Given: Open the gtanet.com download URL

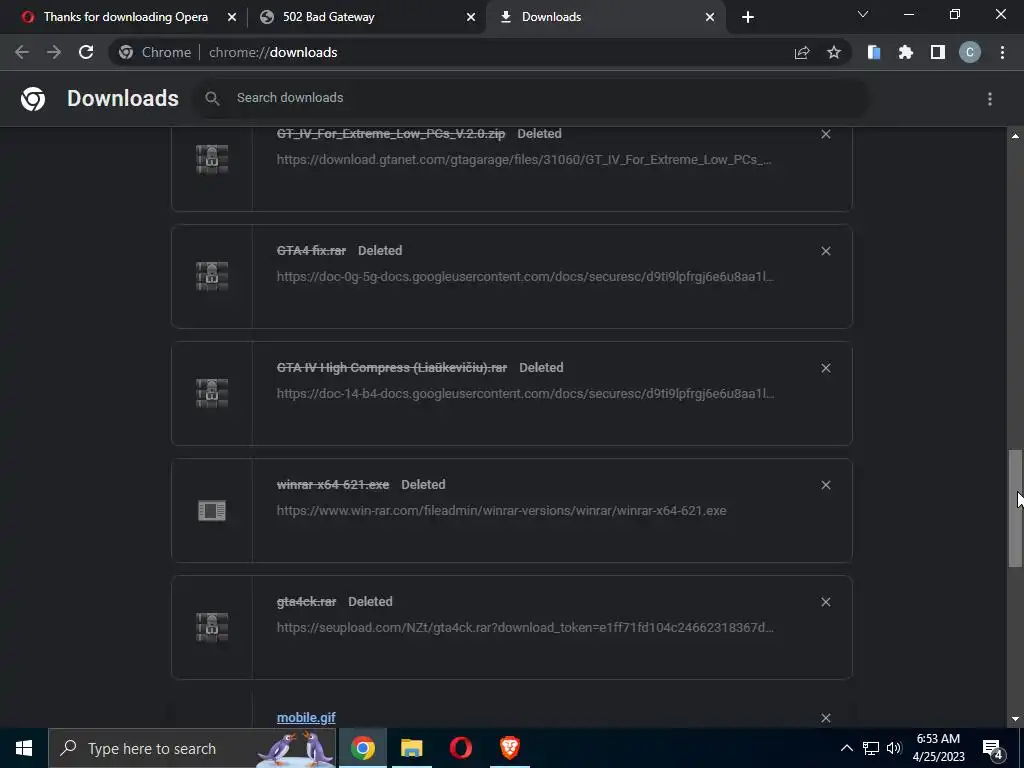Looking at the screenshot, I should click(x=524, y=159).
